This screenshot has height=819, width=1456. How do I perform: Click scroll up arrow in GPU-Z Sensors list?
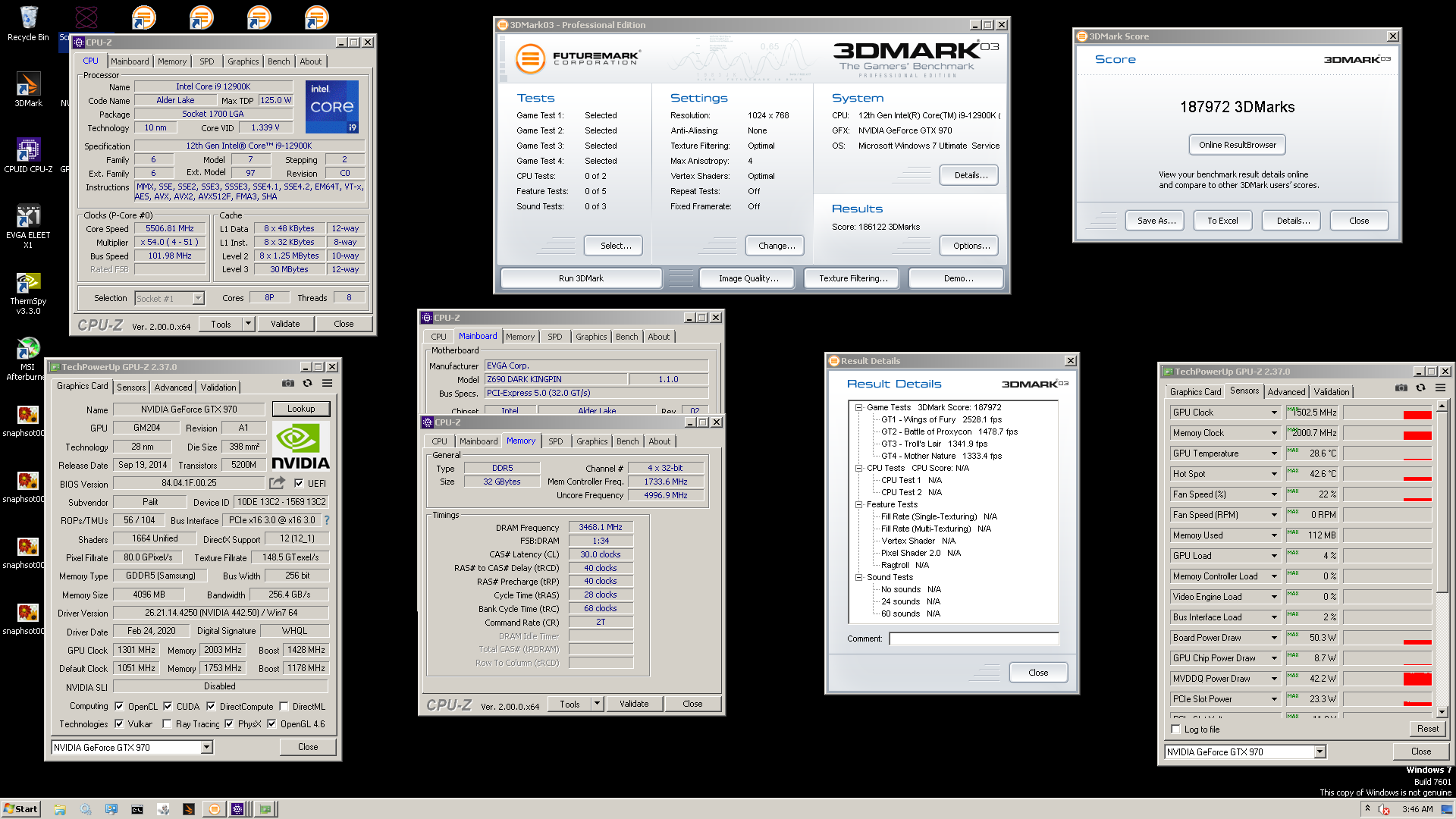pyautogui.click(x=1442, y=406)
